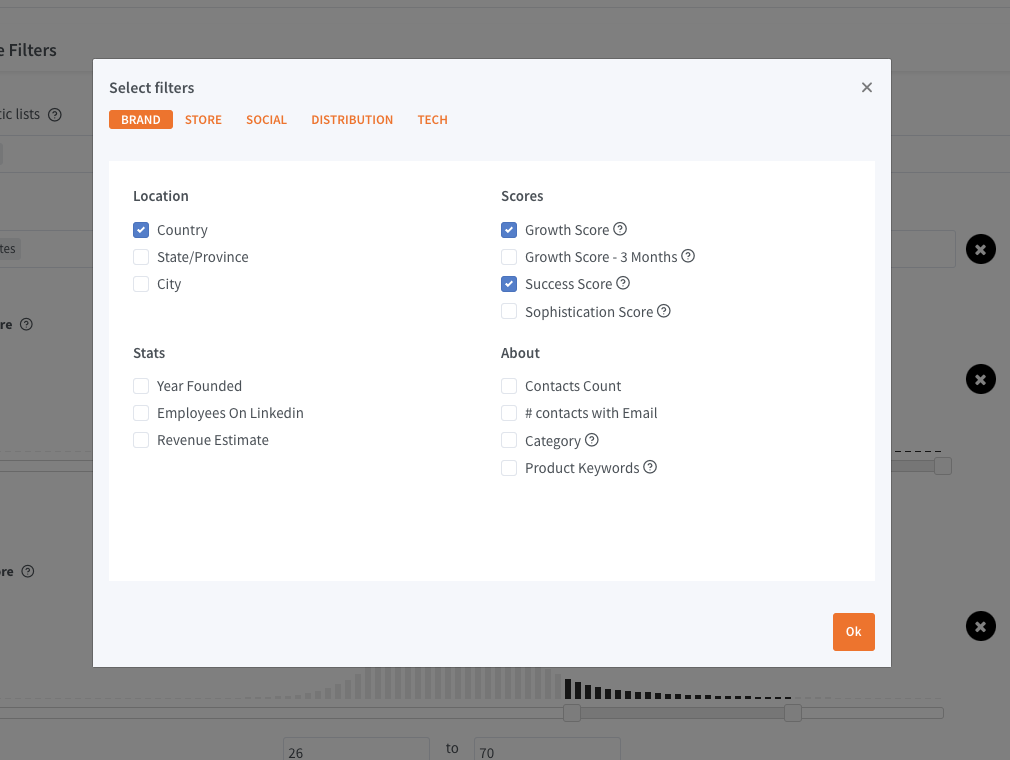Screen dimensions: 1010x760
Task: Click help icon next to Growth Score
Action: (620, 229)
